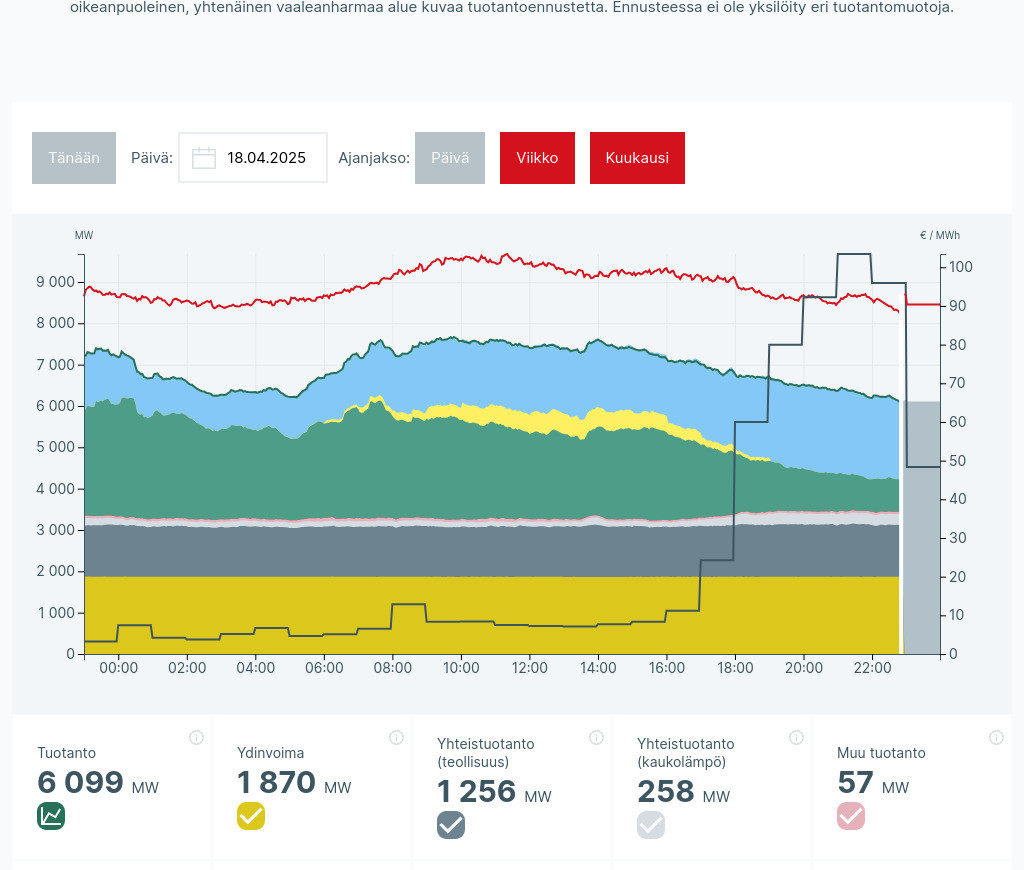
Task: Uncheck the yellow Ydinvoima checkbox
Action: click(251, 816)
